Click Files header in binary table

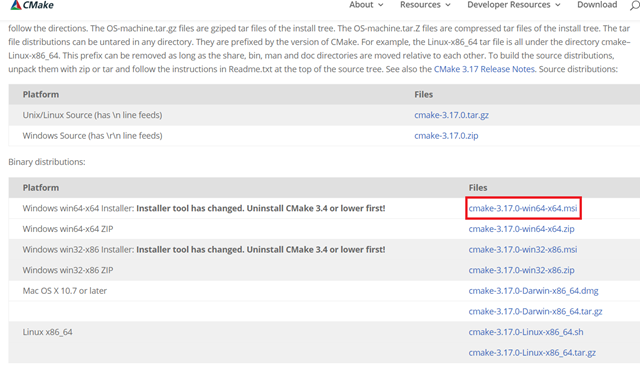[478, 188]
